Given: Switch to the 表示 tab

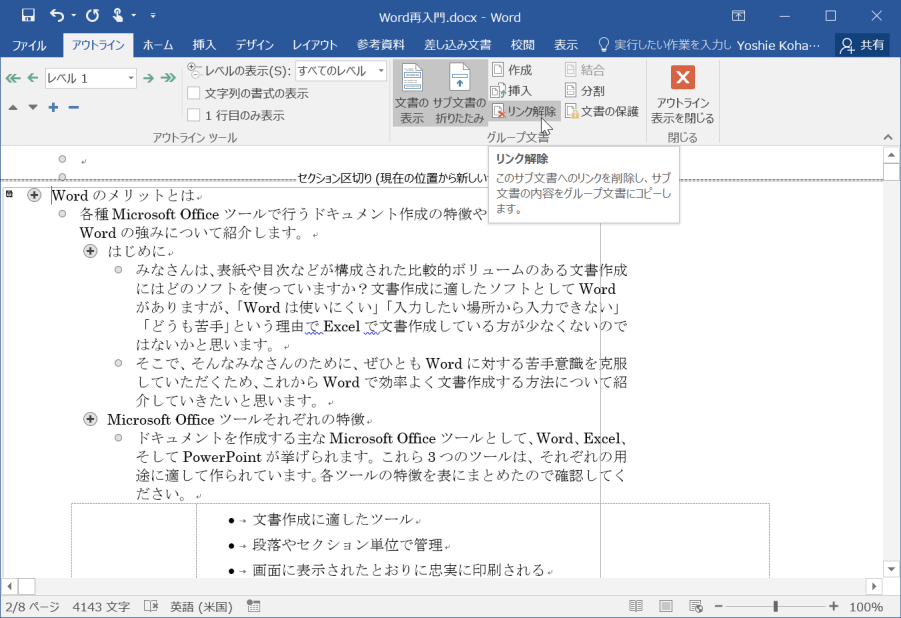Looking at the screenshot, I should [x=565, y=45].
